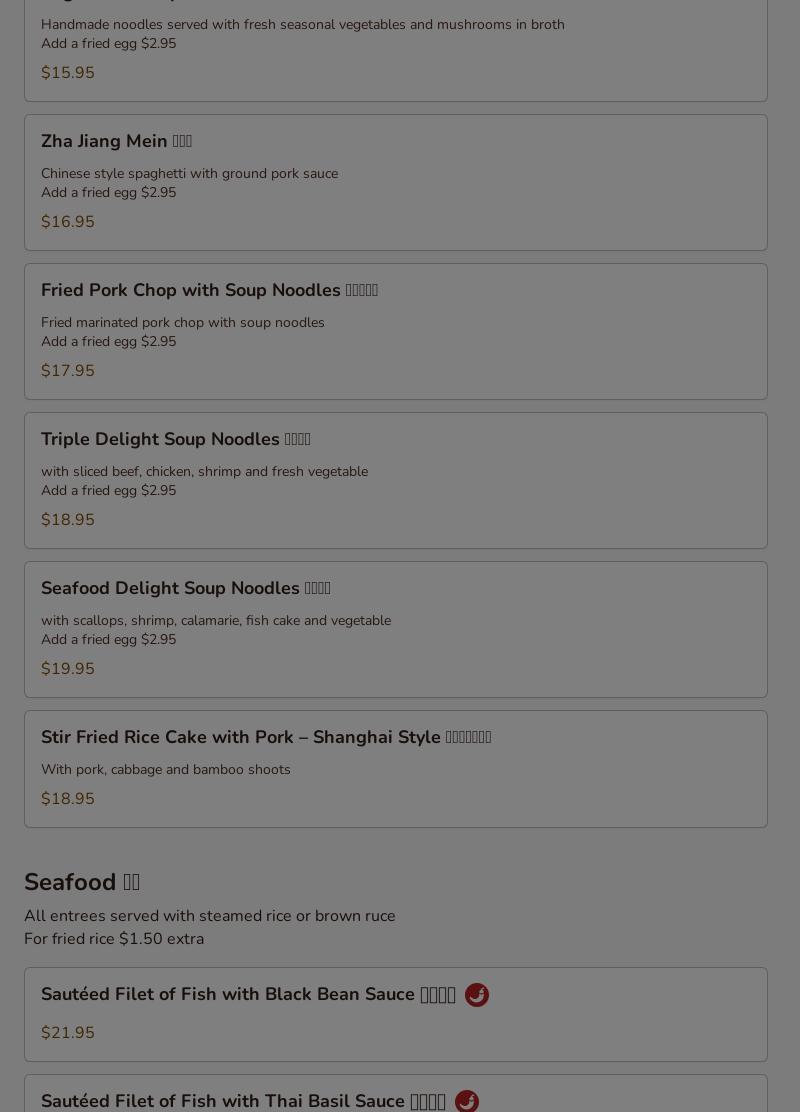Open Sautéed Filet of Fish with Black Bean Sauce
The image size is (800, 1112).
[248, 994]
